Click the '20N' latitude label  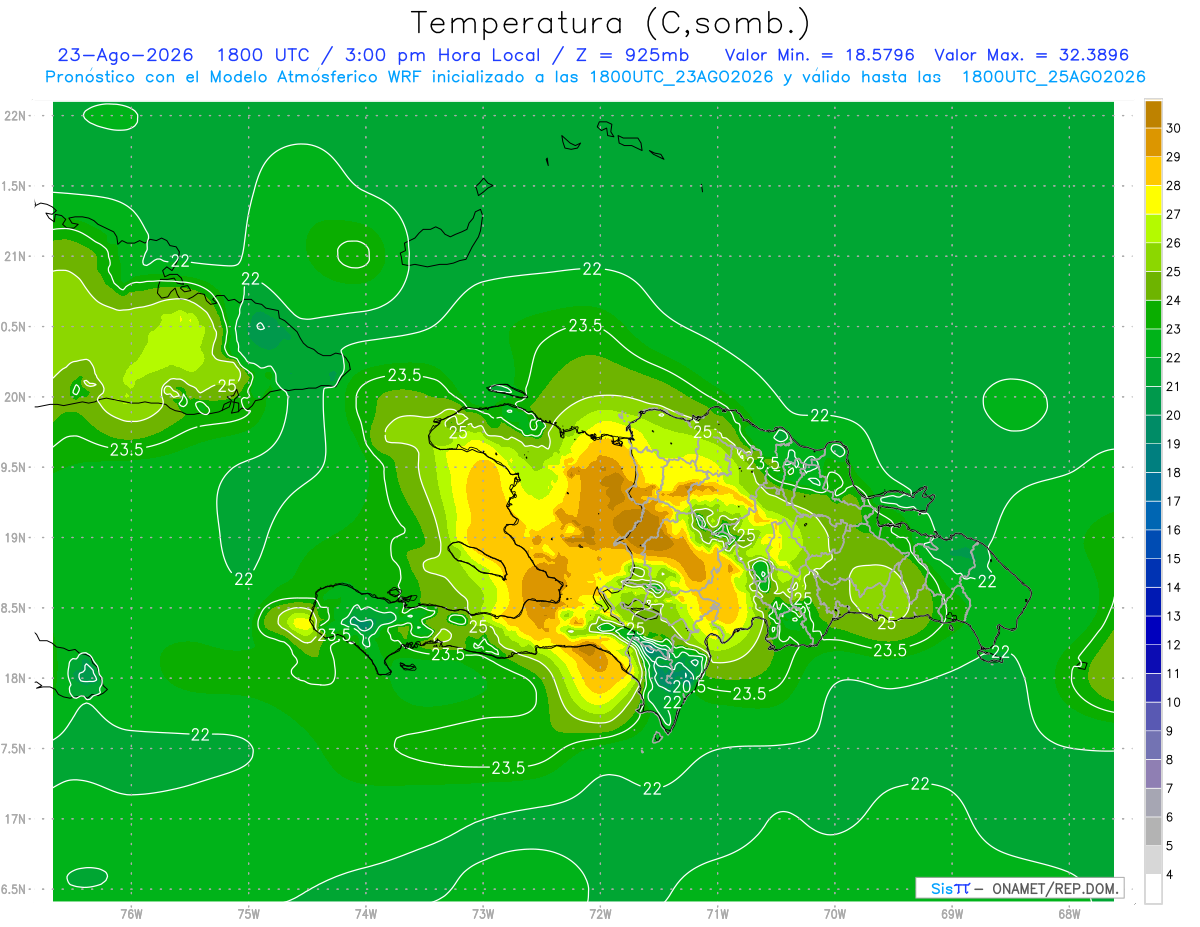click(x=17, y=397)
